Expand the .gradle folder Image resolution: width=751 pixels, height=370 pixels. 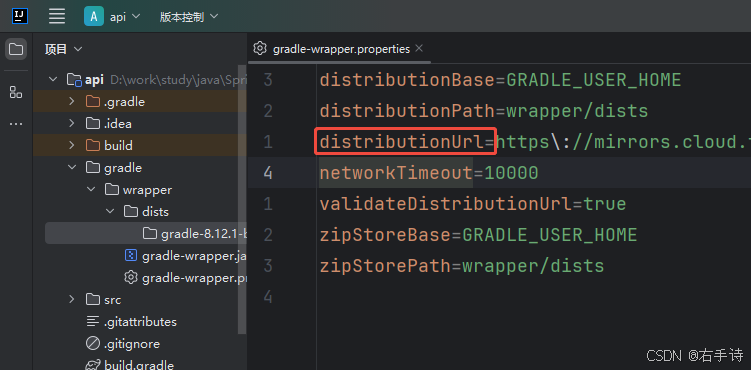pyautogui.click(x=72, y=101)
